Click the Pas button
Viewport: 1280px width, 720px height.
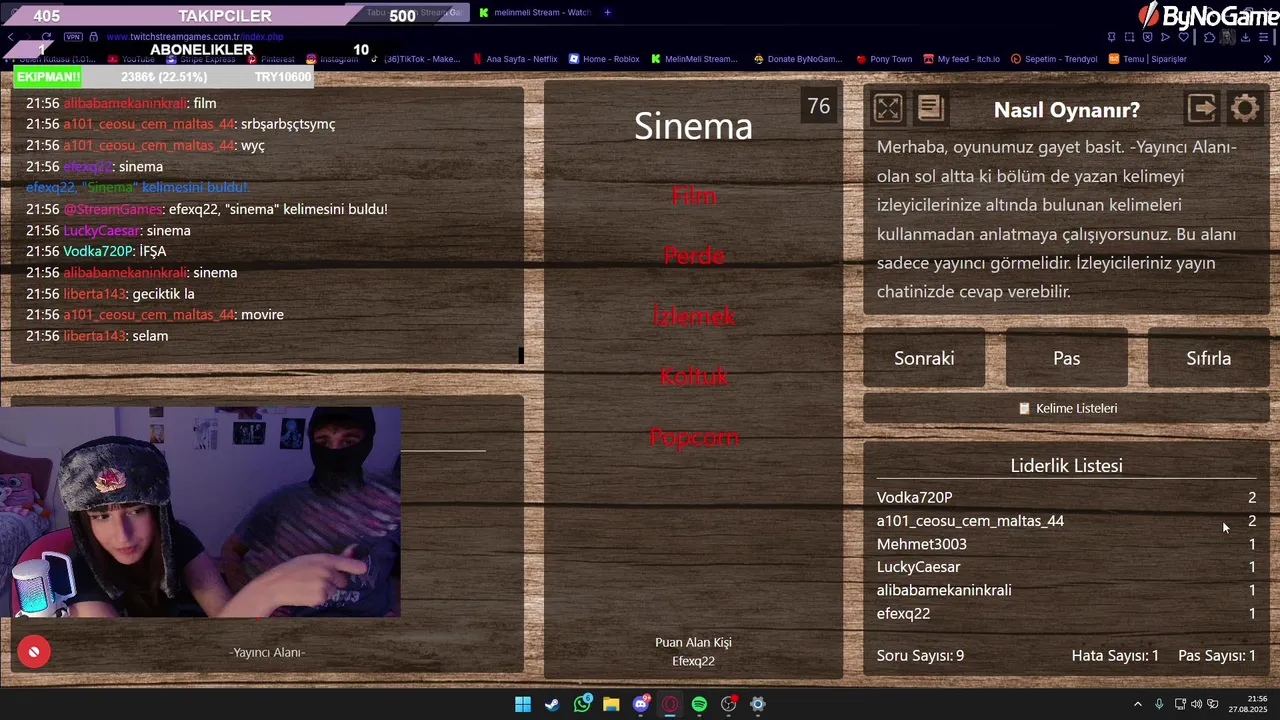click(1066, 358)
